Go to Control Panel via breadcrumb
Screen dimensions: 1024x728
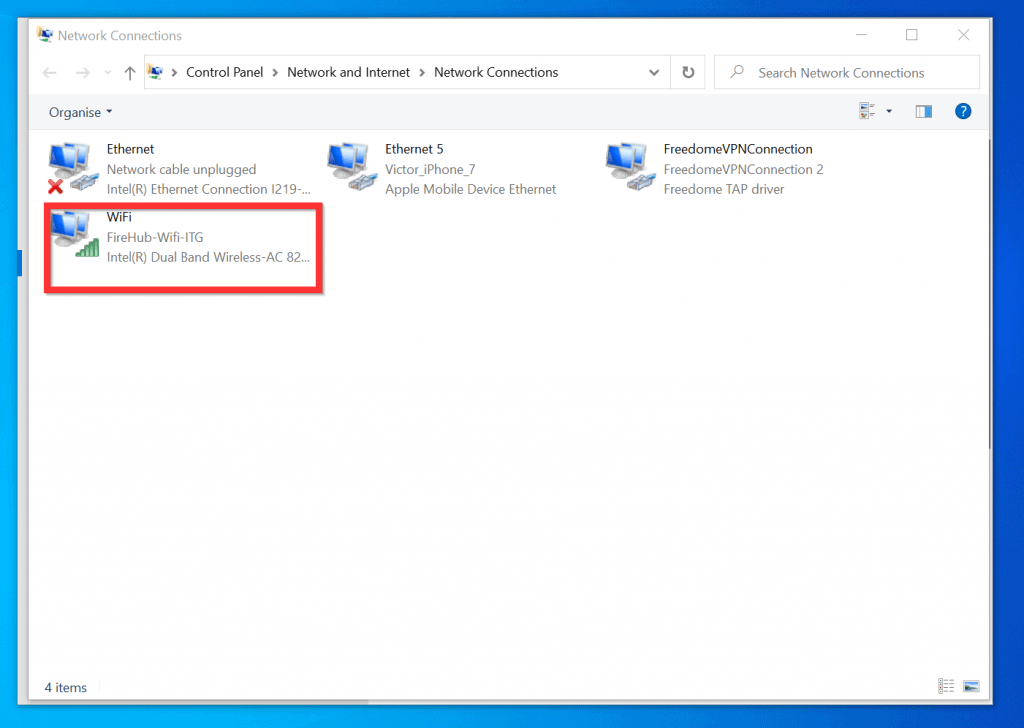(224, 72)
